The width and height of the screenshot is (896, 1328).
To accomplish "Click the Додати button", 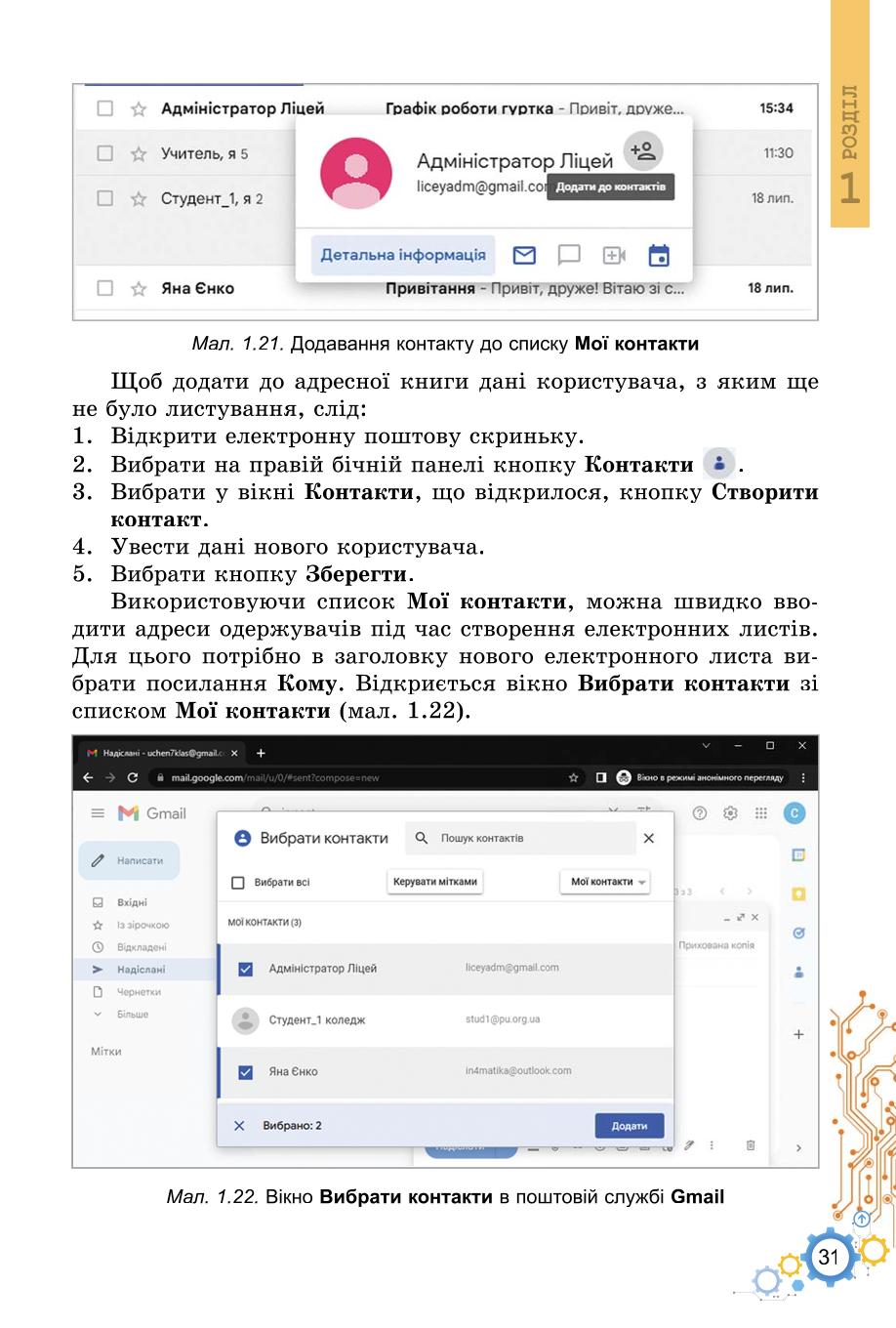I will click(x=630, y=1126).
